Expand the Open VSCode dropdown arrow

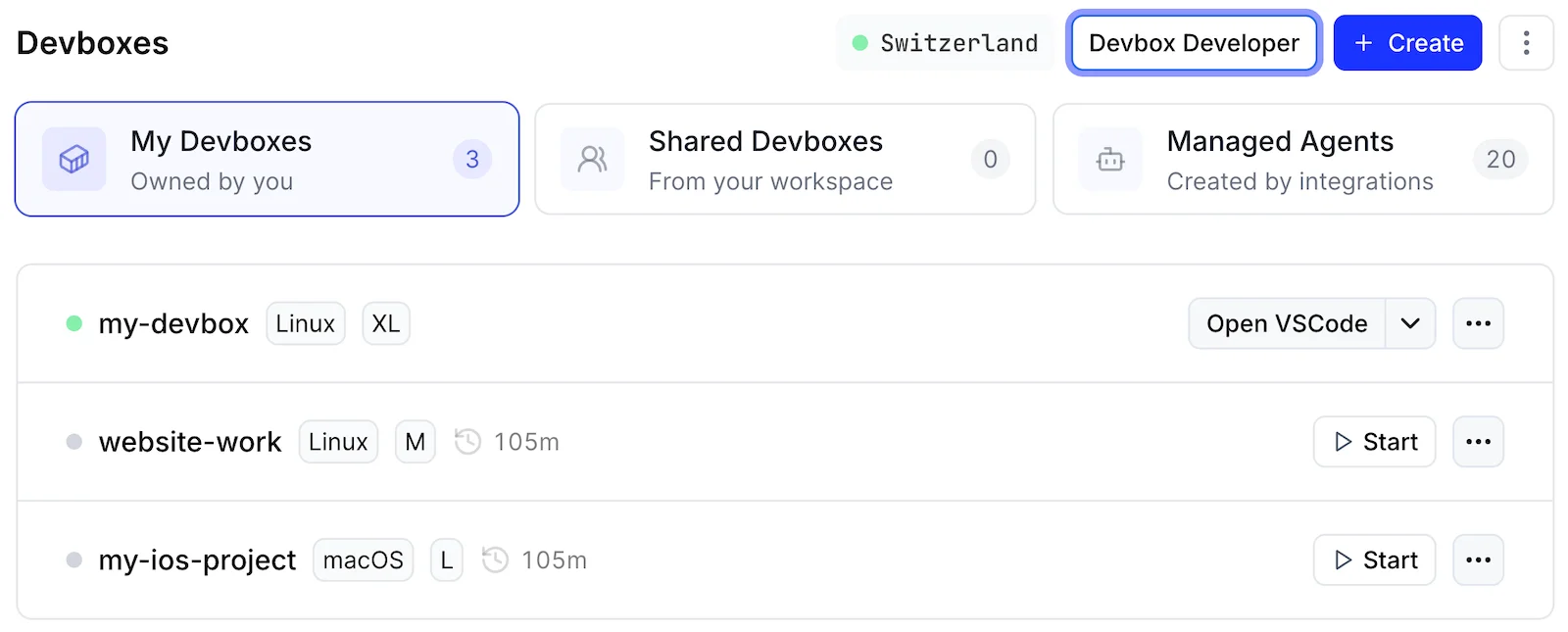[x=1410, y=323]
